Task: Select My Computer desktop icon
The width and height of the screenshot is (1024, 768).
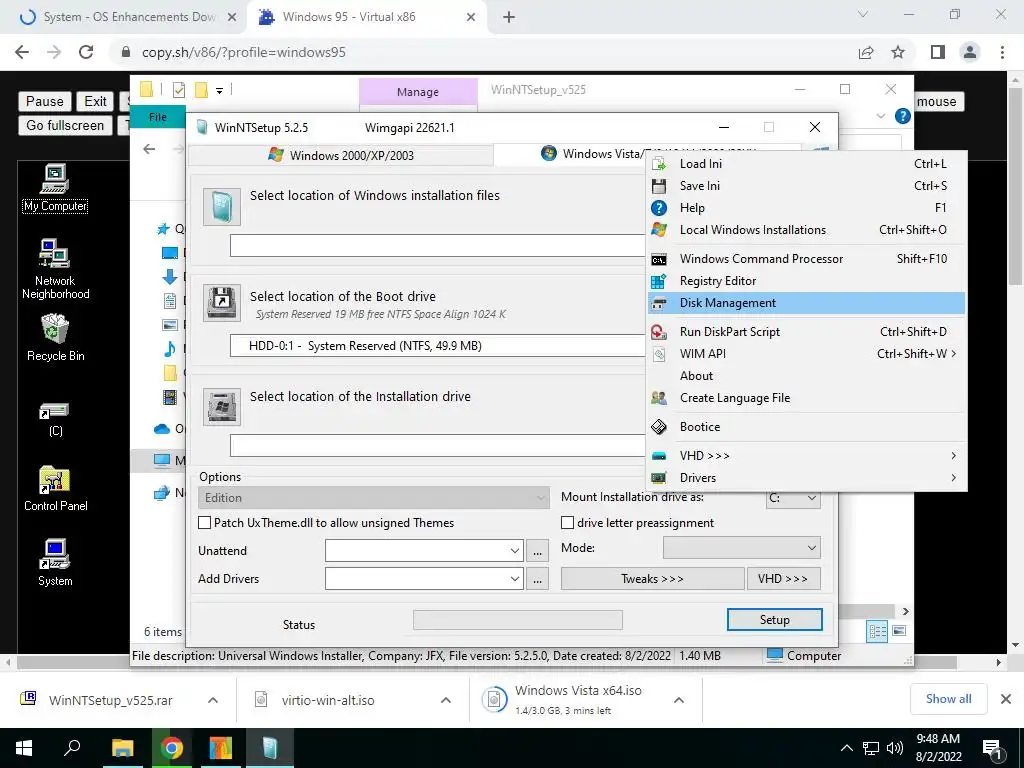Action: pos(55,188)
